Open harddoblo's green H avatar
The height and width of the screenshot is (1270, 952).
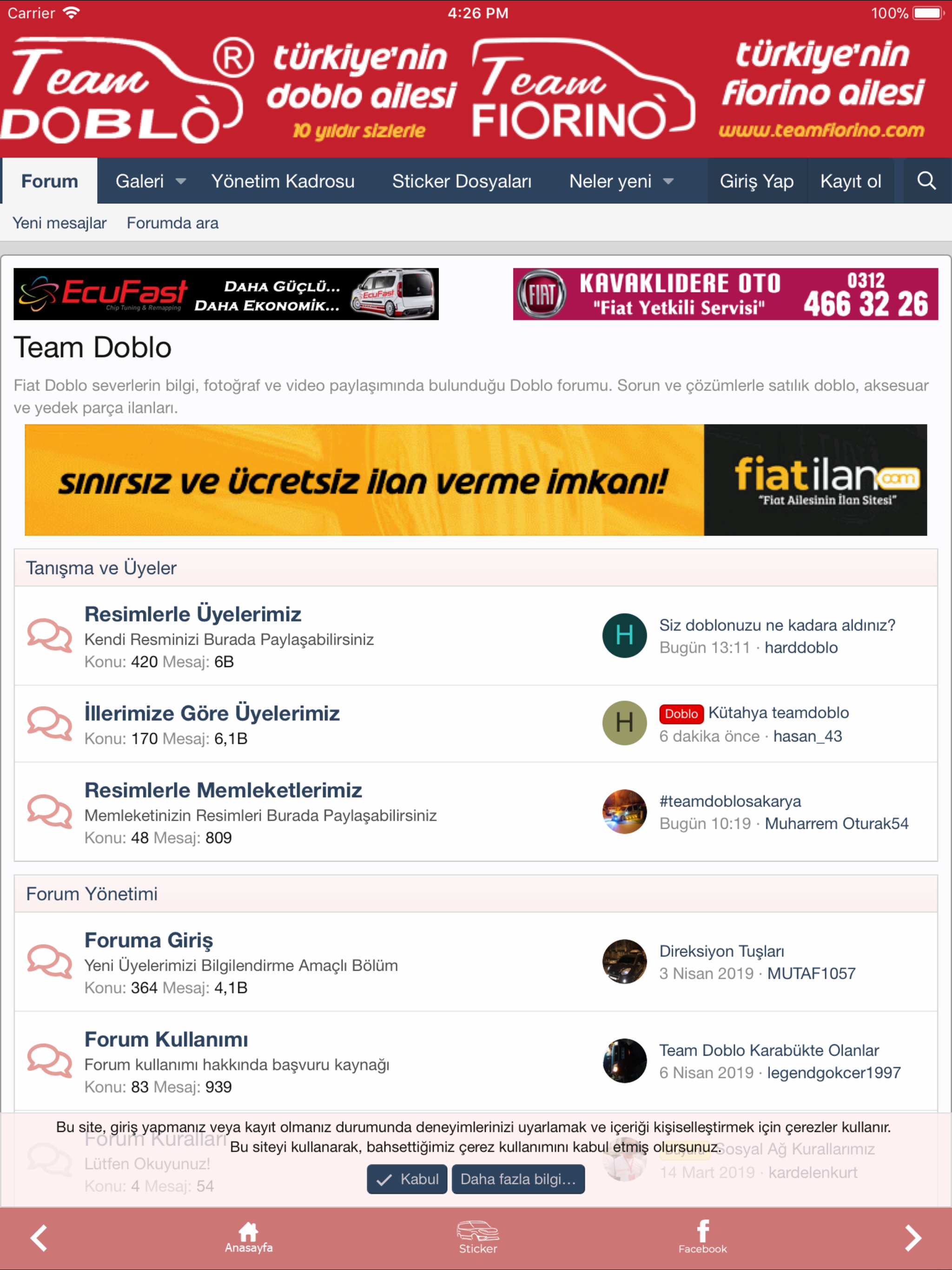(625, 635)
